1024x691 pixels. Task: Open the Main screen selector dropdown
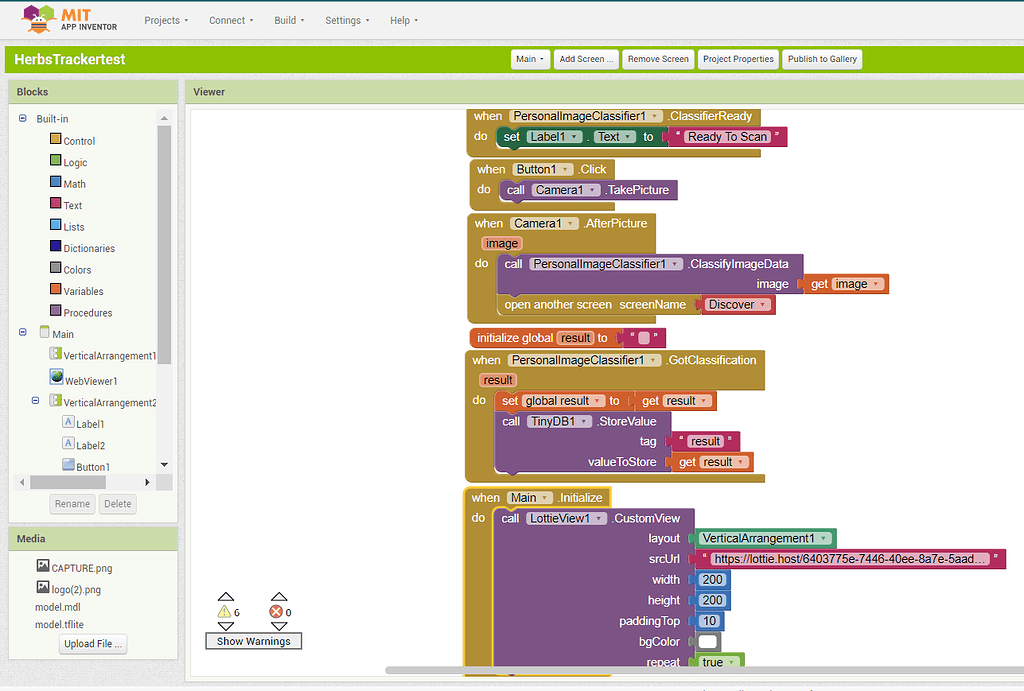click(530, 59)
